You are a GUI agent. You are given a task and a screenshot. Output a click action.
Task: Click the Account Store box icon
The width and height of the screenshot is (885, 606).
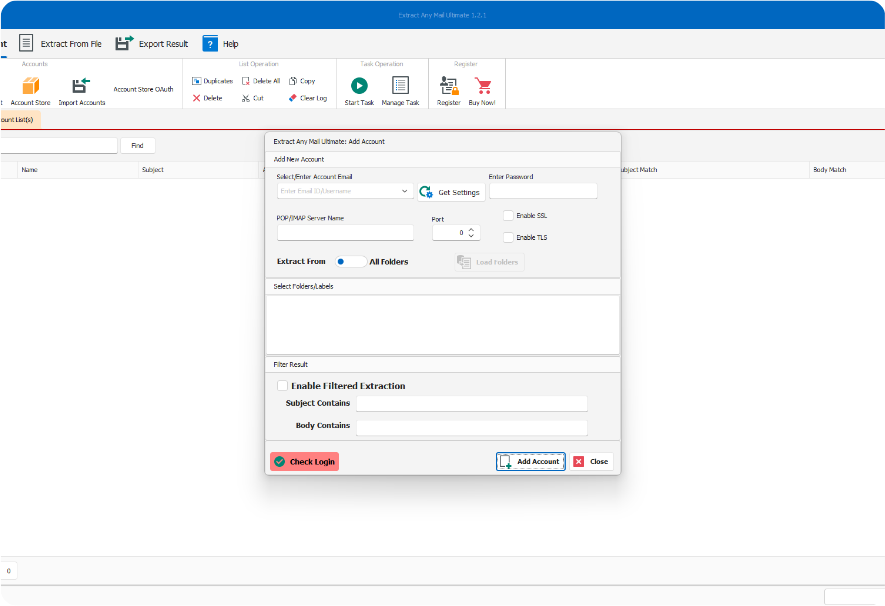[30, 86]
